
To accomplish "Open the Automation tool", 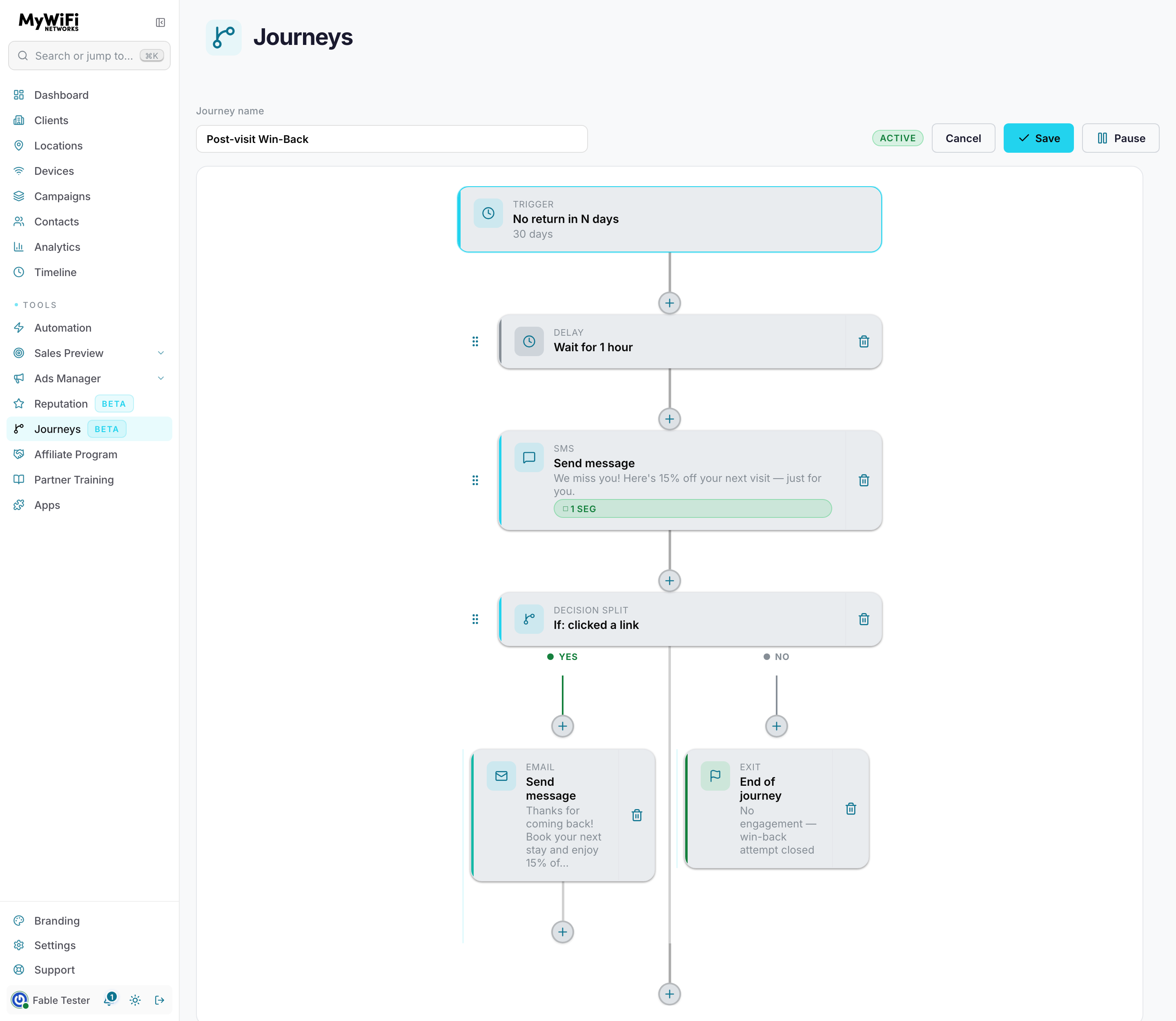I will click(x=89, y=328).
